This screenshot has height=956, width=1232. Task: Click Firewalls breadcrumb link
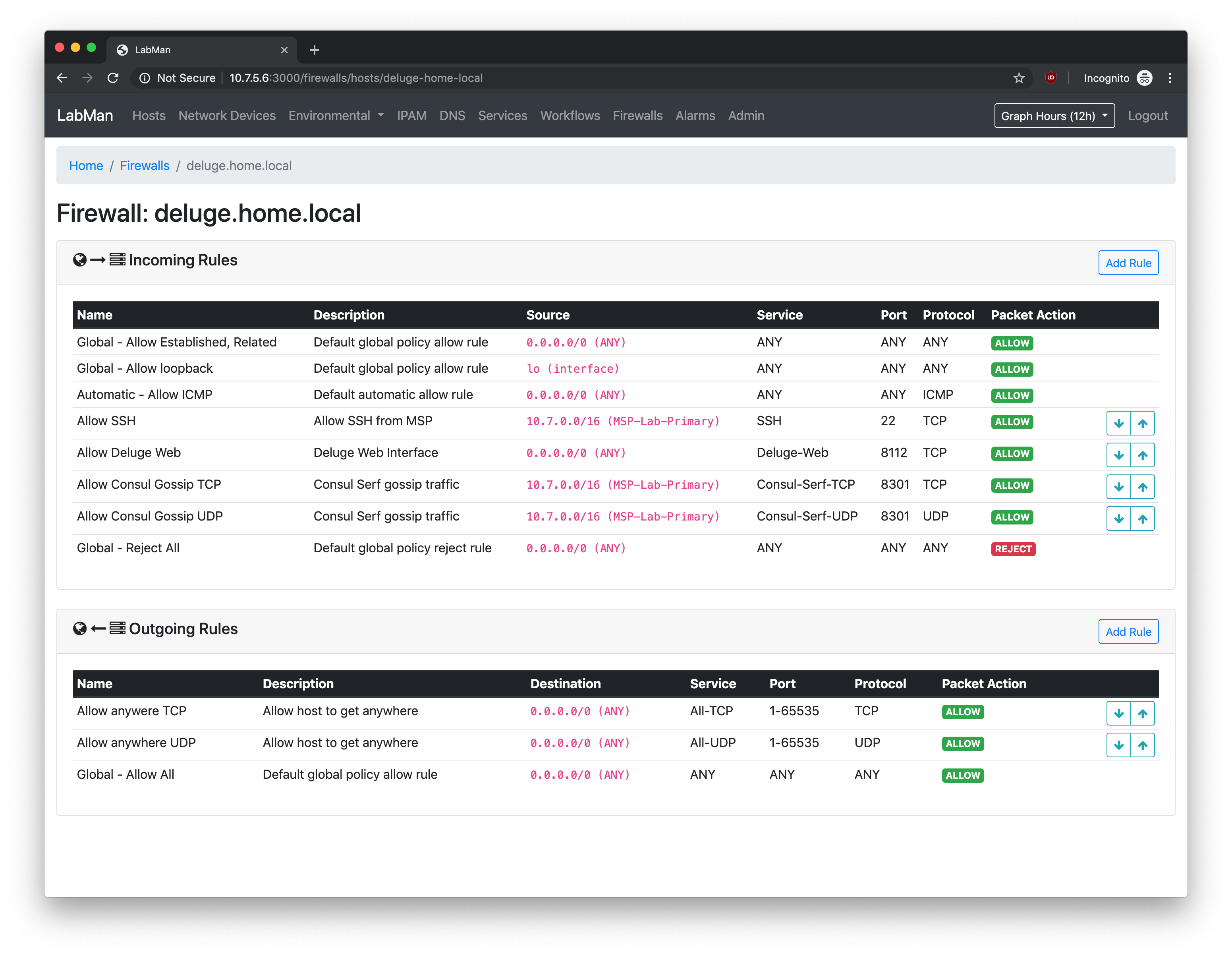pos(145,166)
